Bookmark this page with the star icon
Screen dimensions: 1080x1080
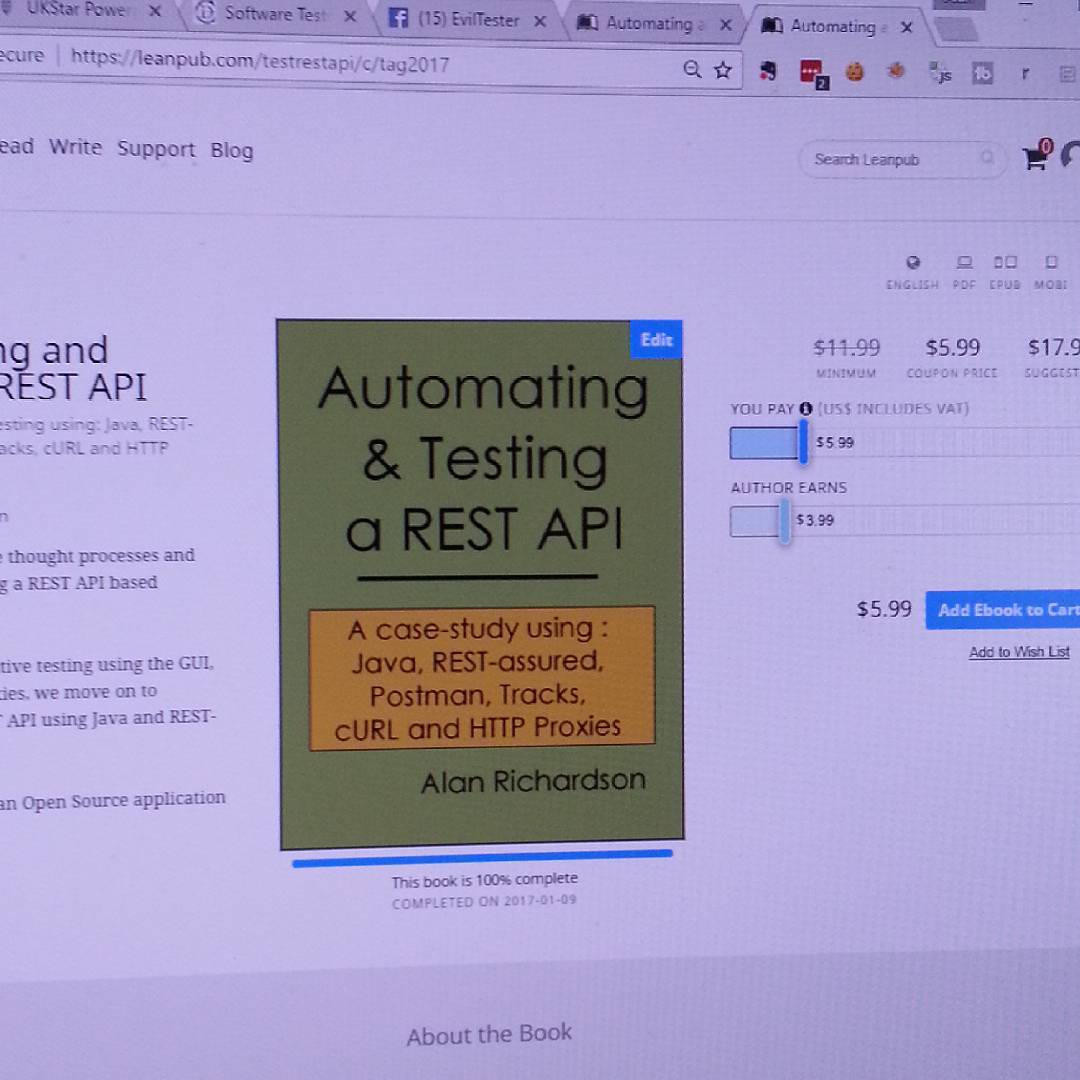coord(723,70)
